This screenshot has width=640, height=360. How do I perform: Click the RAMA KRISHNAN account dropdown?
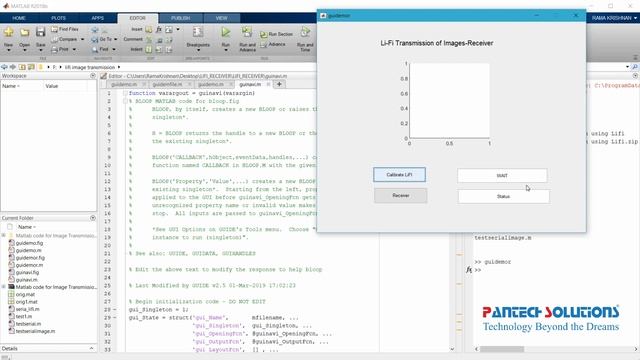click(x=614, y=18)
